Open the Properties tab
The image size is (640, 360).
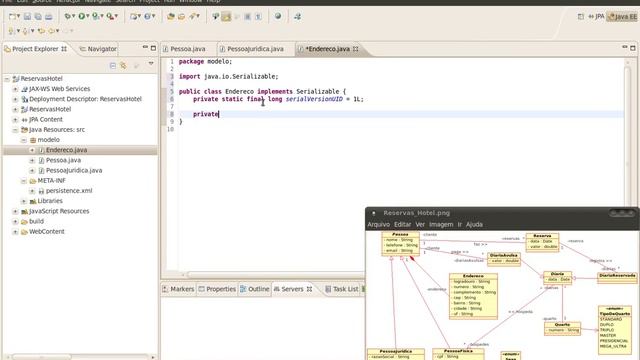click(x=217, y=289)
